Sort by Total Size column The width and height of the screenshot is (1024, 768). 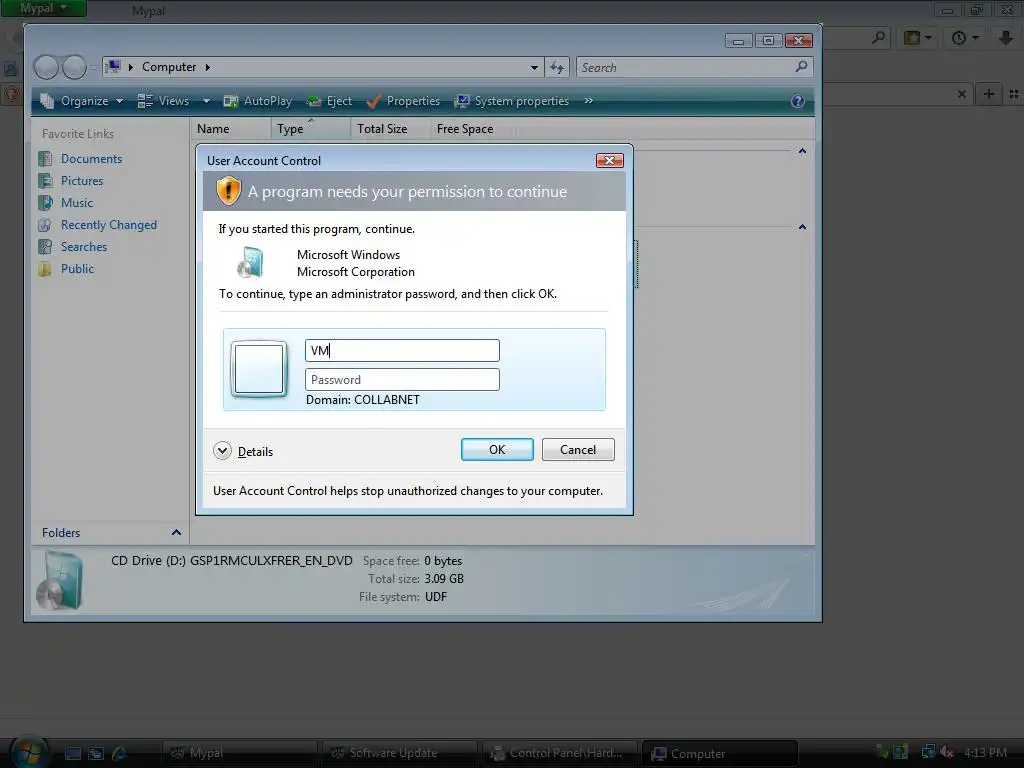pos(391,129)
